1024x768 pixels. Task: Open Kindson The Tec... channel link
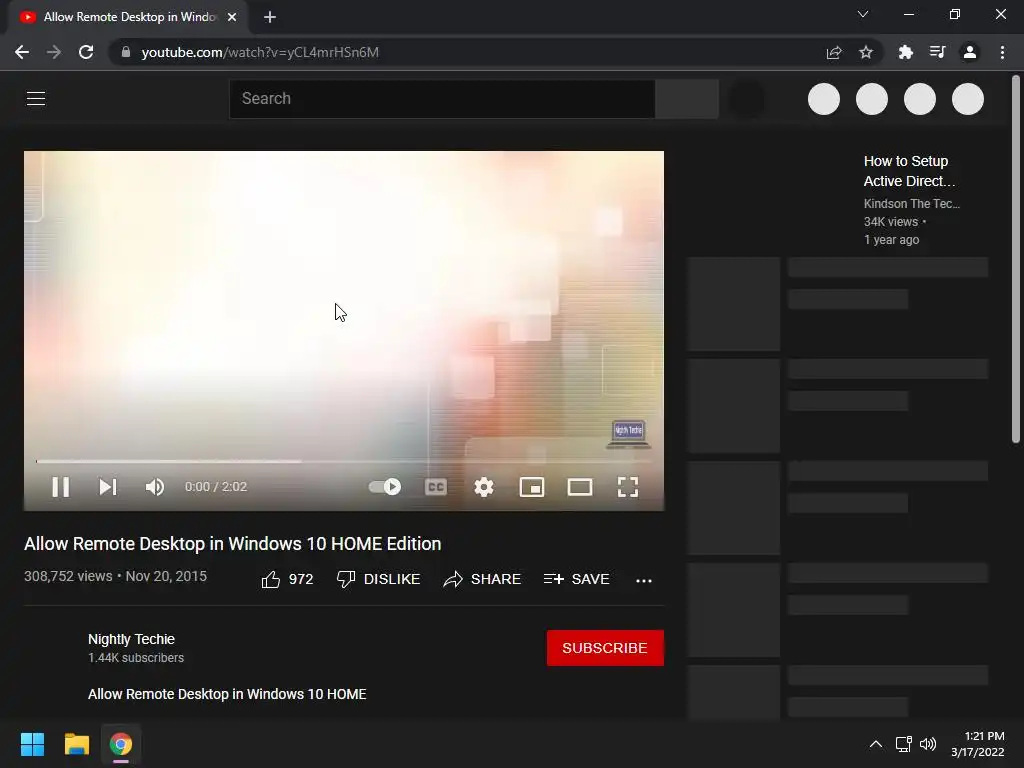(x=912, y=204)
